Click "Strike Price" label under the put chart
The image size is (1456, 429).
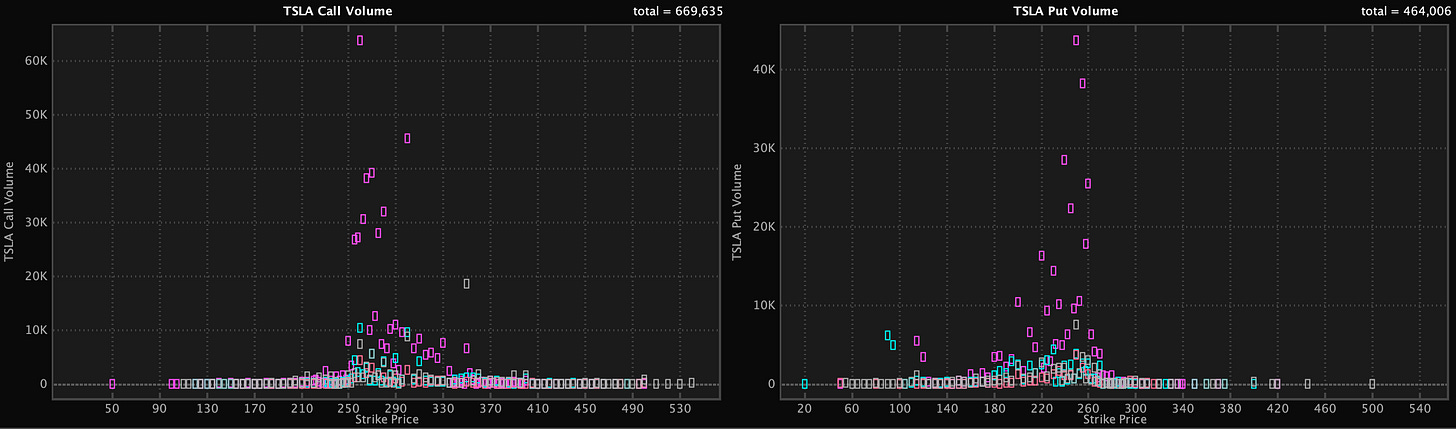pos(1113,419)
